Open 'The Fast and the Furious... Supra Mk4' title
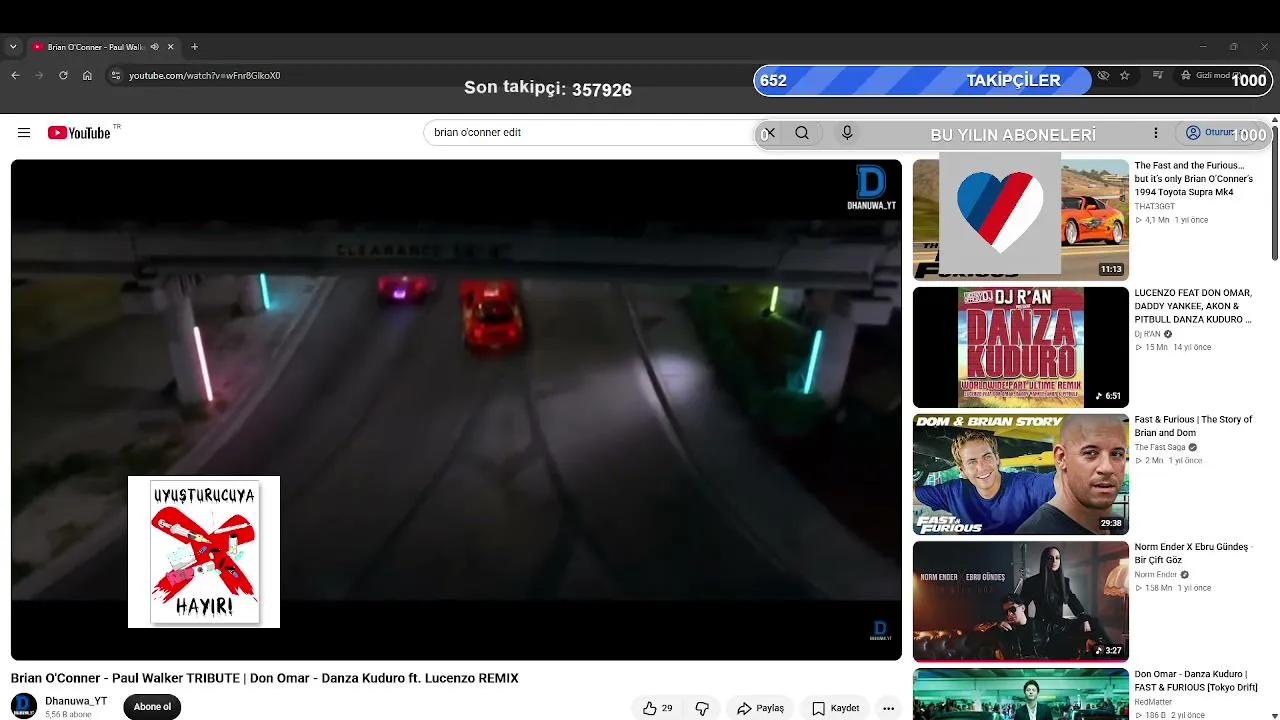The height and width of the screenshot is (720, 1280). click(x=1193, y=179)
